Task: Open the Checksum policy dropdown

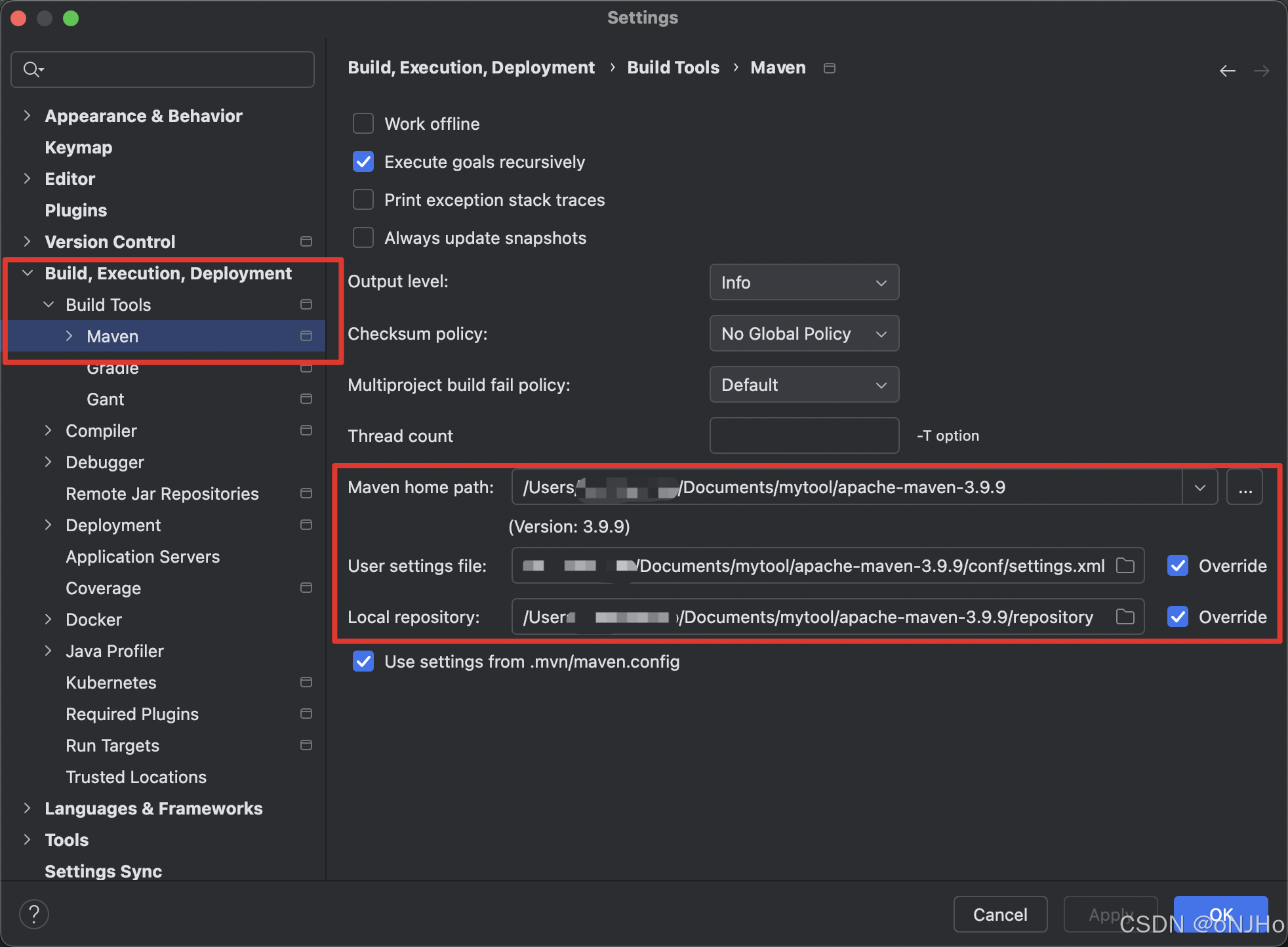Action: (804, 334)
